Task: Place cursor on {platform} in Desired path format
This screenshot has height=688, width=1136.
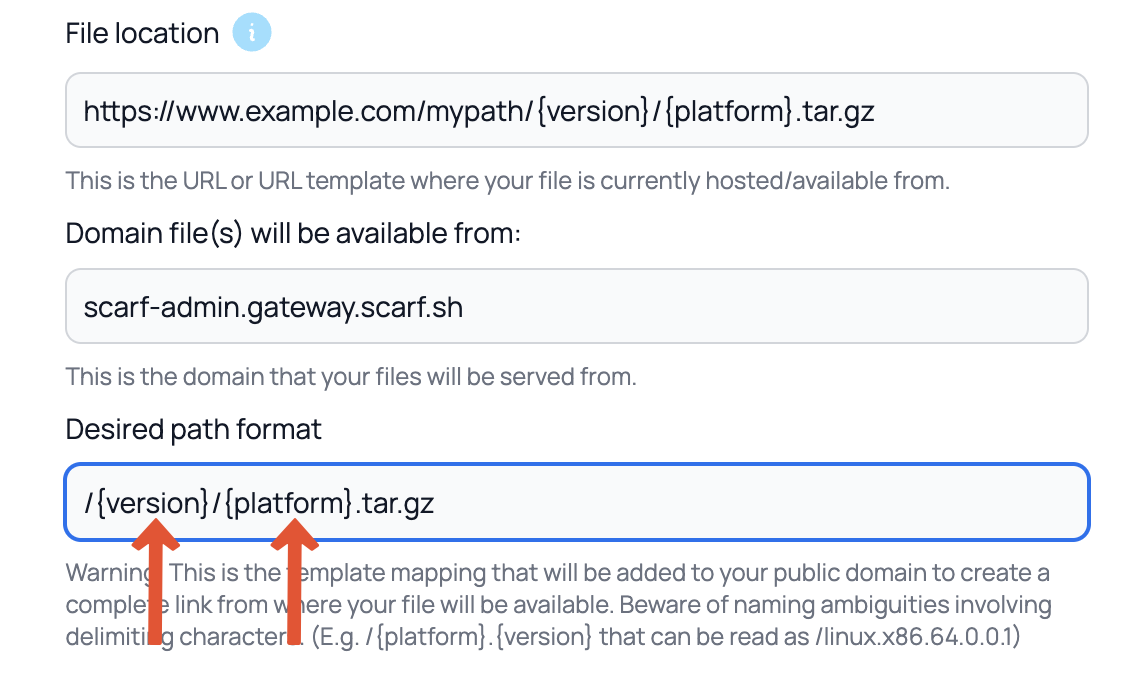Action: click(x=287, y=502)
